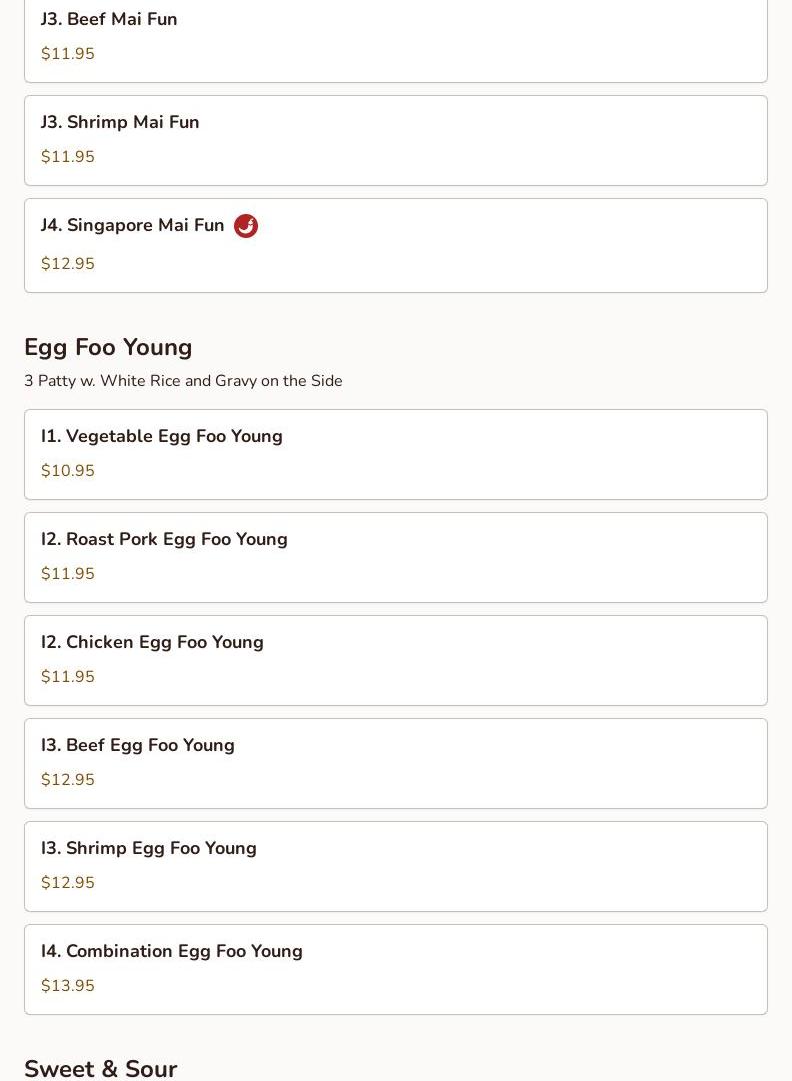The width and height of the screenshot is (792, 1081).
Task: Open the I3. Shrimp Egg Foo Young title
Action: [x=149, y=848]
